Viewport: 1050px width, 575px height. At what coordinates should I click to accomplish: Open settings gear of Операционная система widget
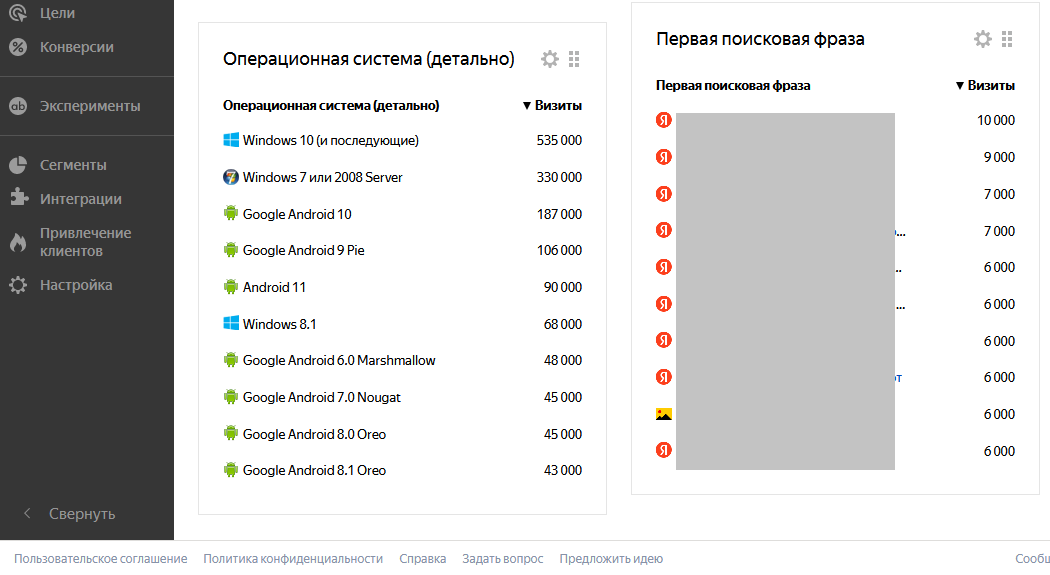550,59
